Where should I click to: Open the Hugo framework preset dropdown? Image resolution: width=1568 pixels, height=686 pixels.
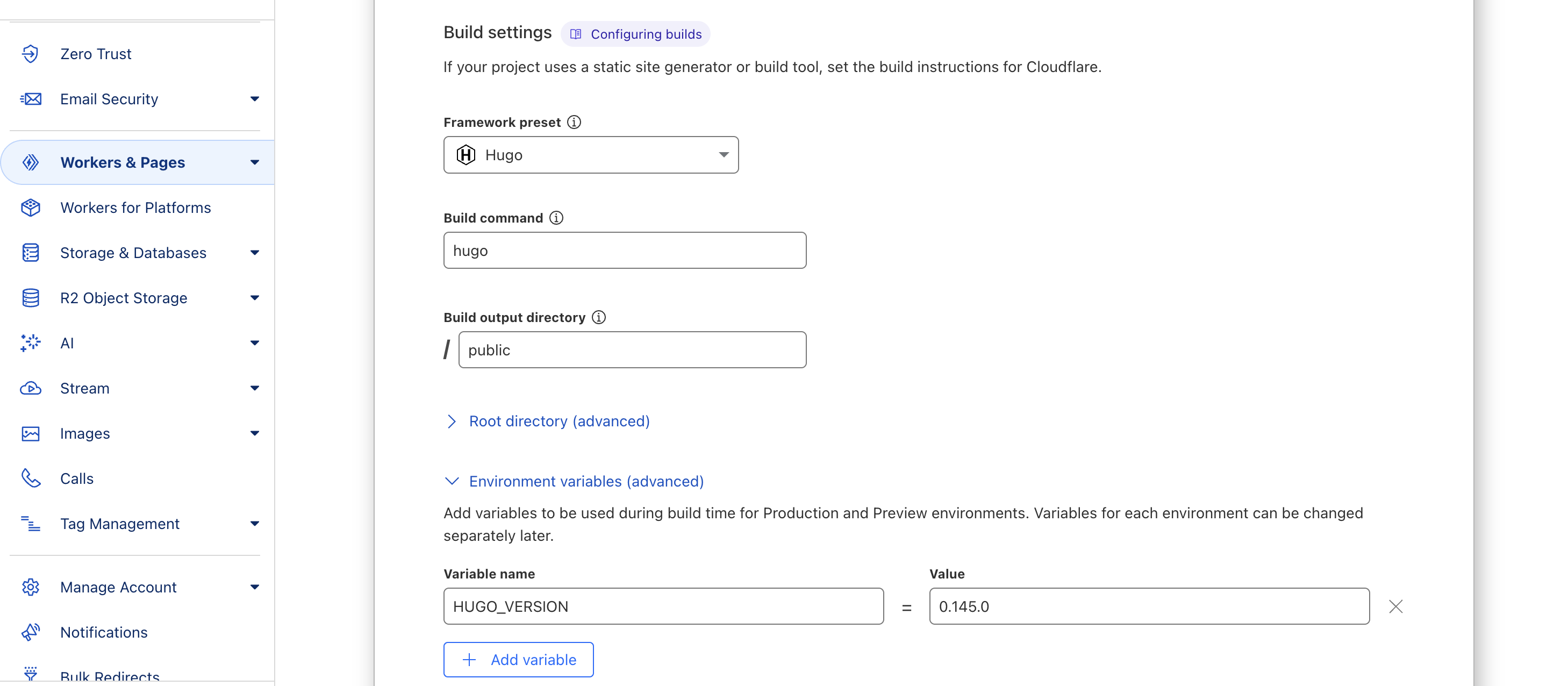(591, 155)
